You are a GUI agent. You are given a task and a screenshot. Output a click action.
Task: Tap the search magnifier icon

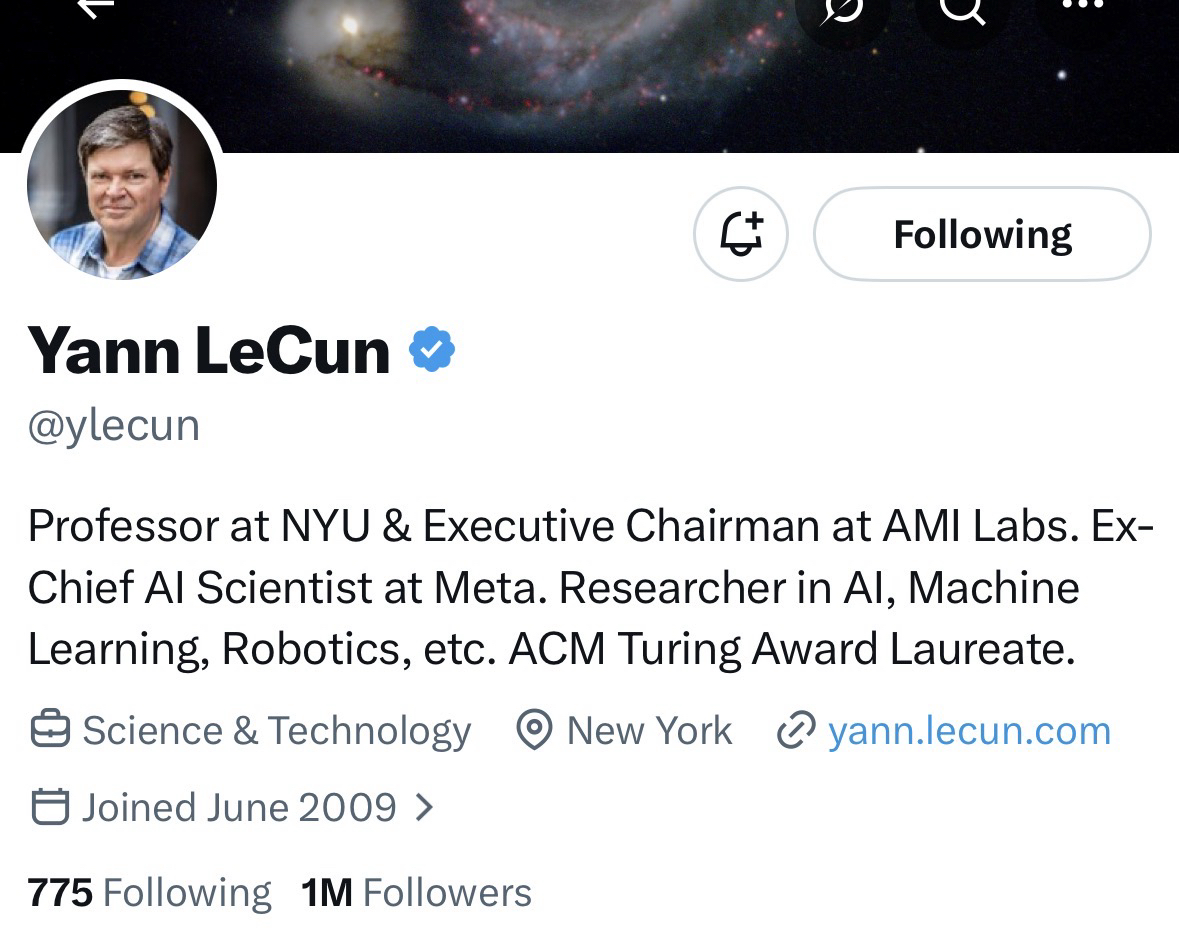(963, 10)
